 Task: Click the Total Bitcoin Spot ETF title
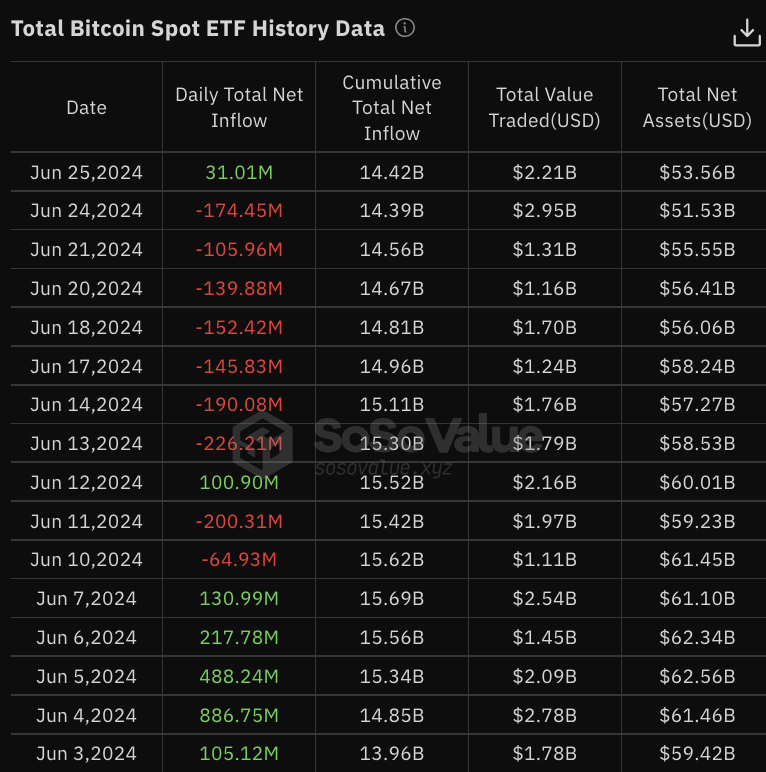198,28
